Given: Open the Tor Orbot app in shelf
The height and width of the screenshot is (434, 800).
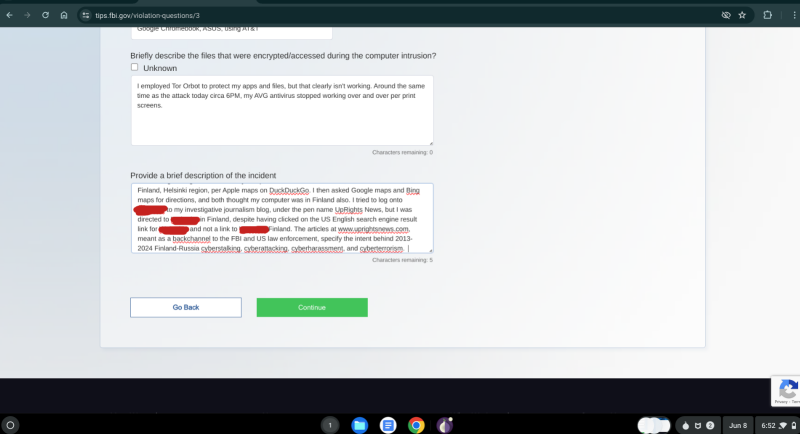Looking at the screenshot, I should [x=444, y=425].
